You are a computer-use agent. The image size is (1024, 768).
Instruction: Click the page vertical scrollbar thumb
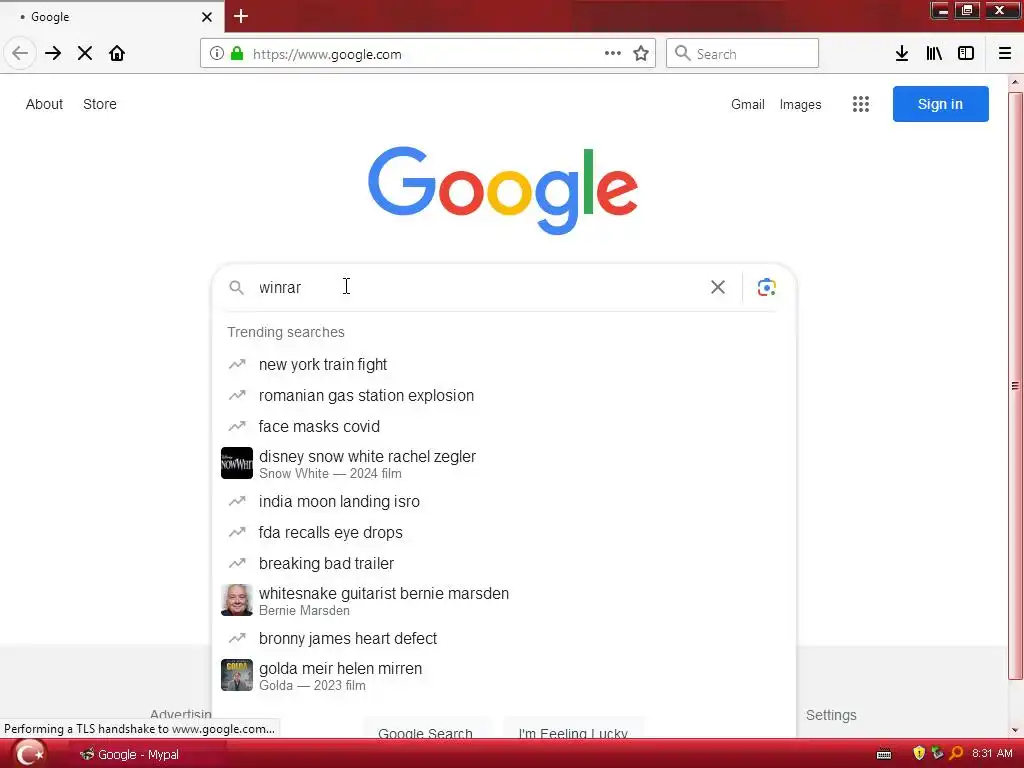1015,386
